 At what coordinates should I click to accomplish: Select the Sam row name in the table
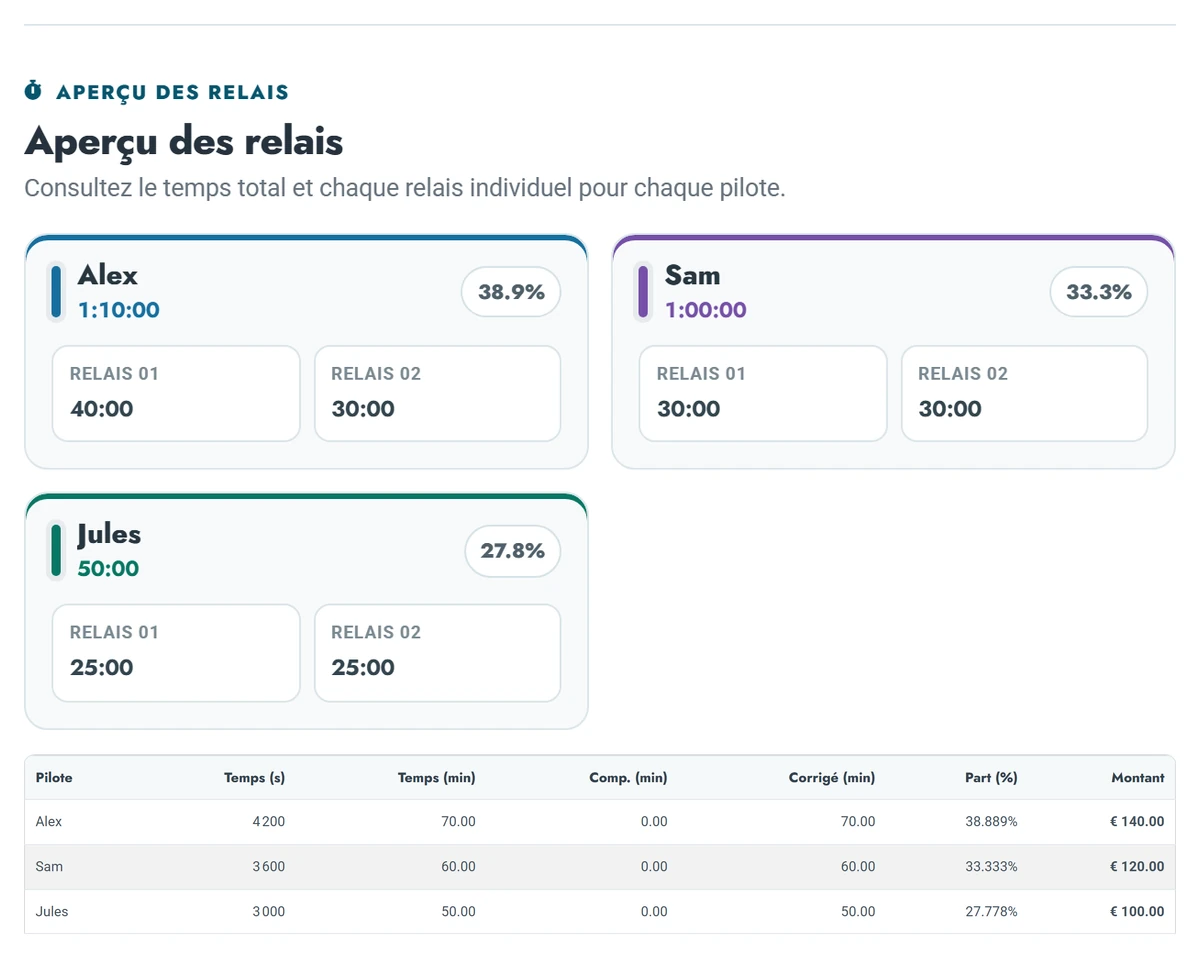pyautogui.click(x=49, y=867)
